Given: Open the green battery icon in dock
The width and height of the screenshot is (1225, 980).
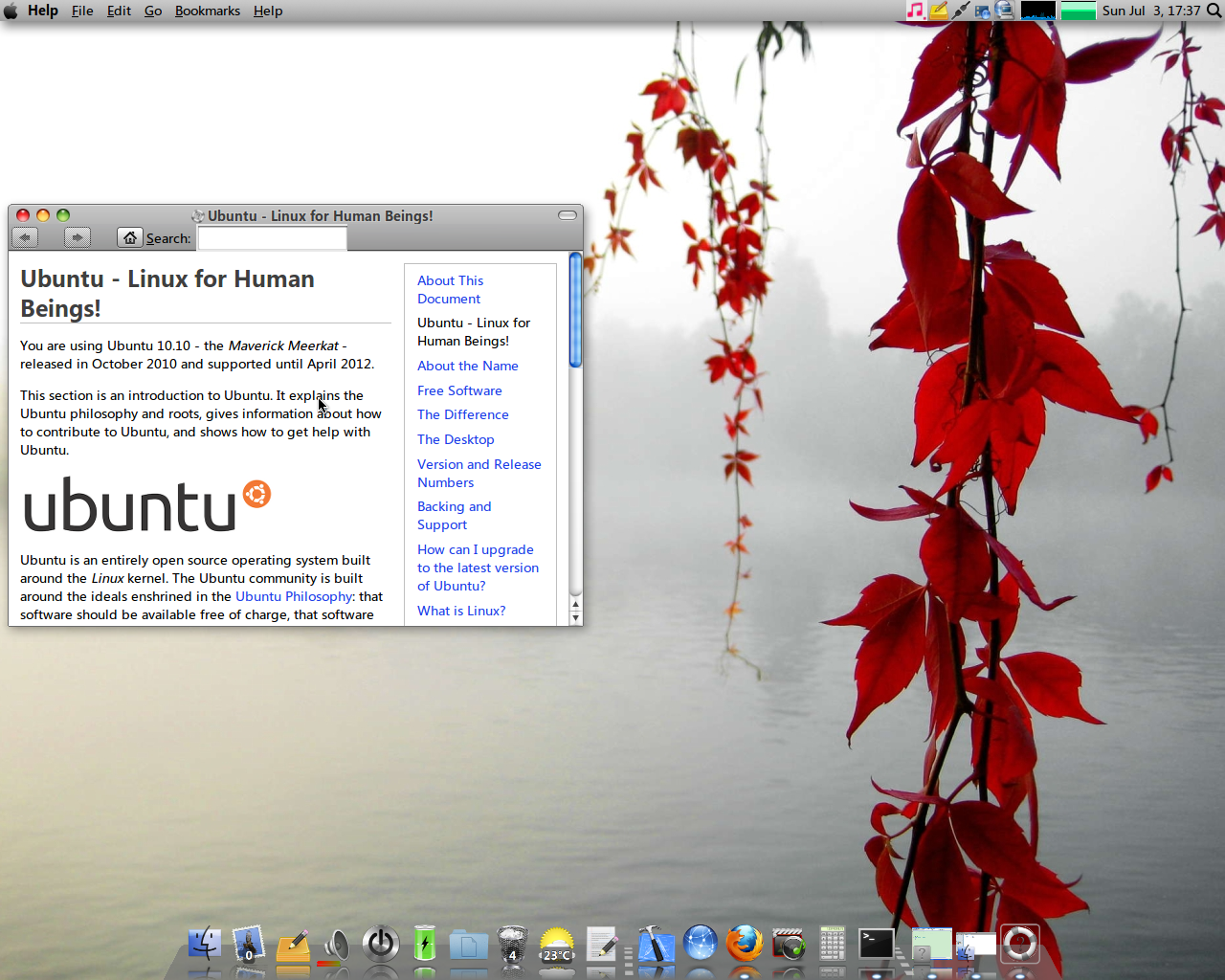Looking at the screenshot, I should (425, 944).
